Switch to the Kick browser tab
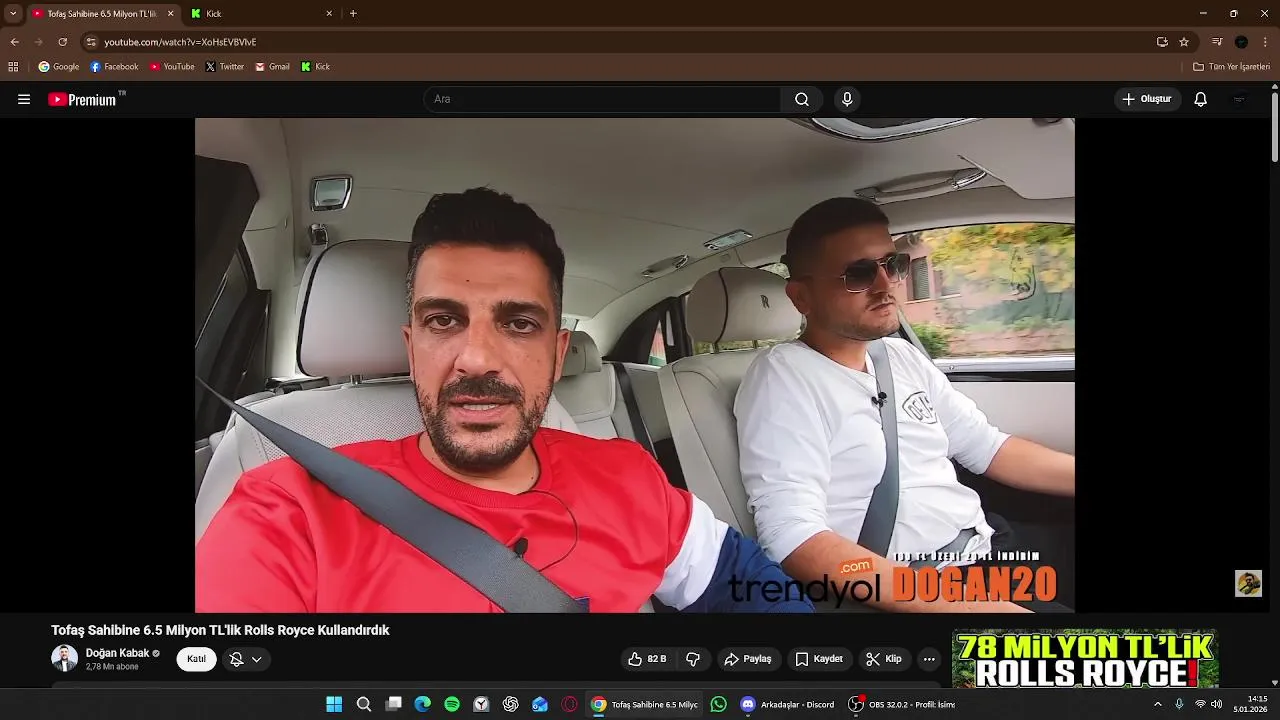 click(x=262, y=14)
